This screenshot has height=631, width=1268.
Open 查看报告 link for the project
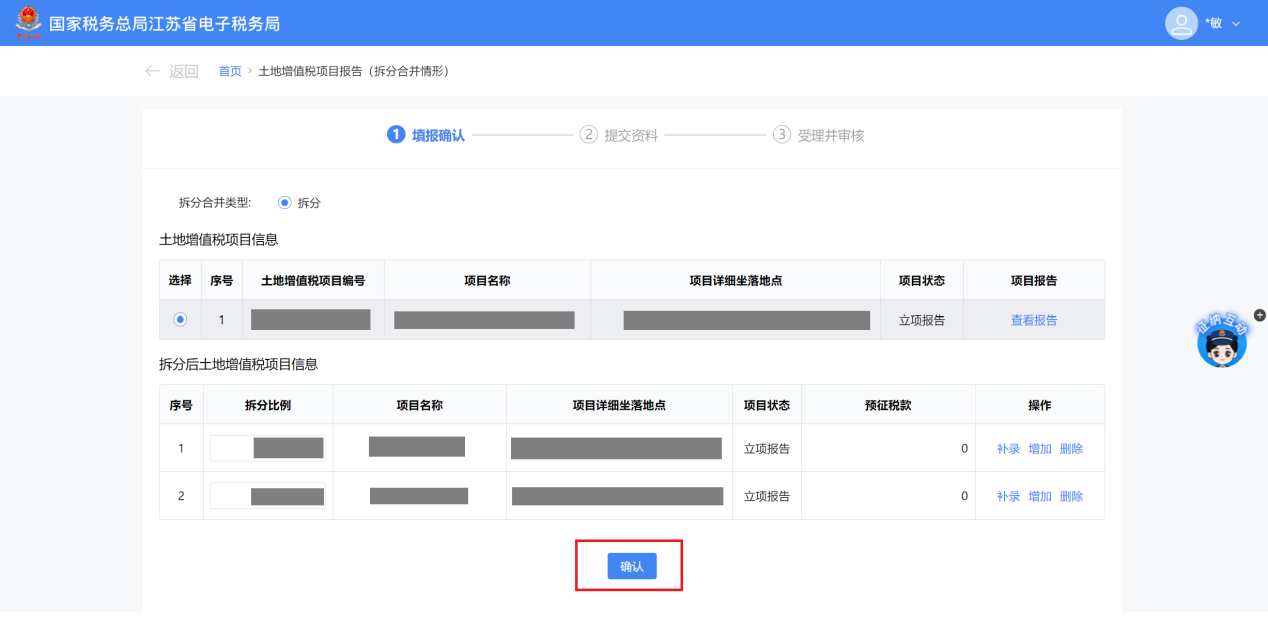point(1034,321)
